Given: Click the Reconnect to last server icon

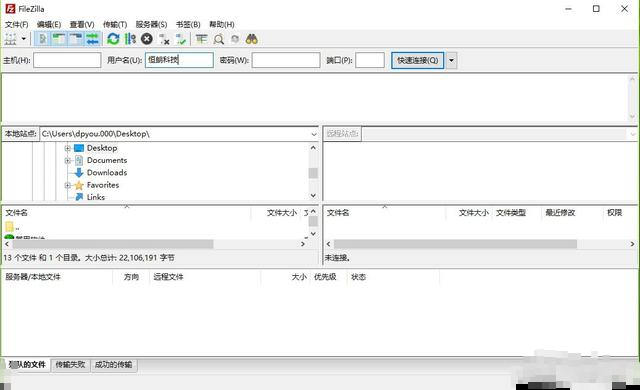Looking at the screenshot, I should click(181, 39).
